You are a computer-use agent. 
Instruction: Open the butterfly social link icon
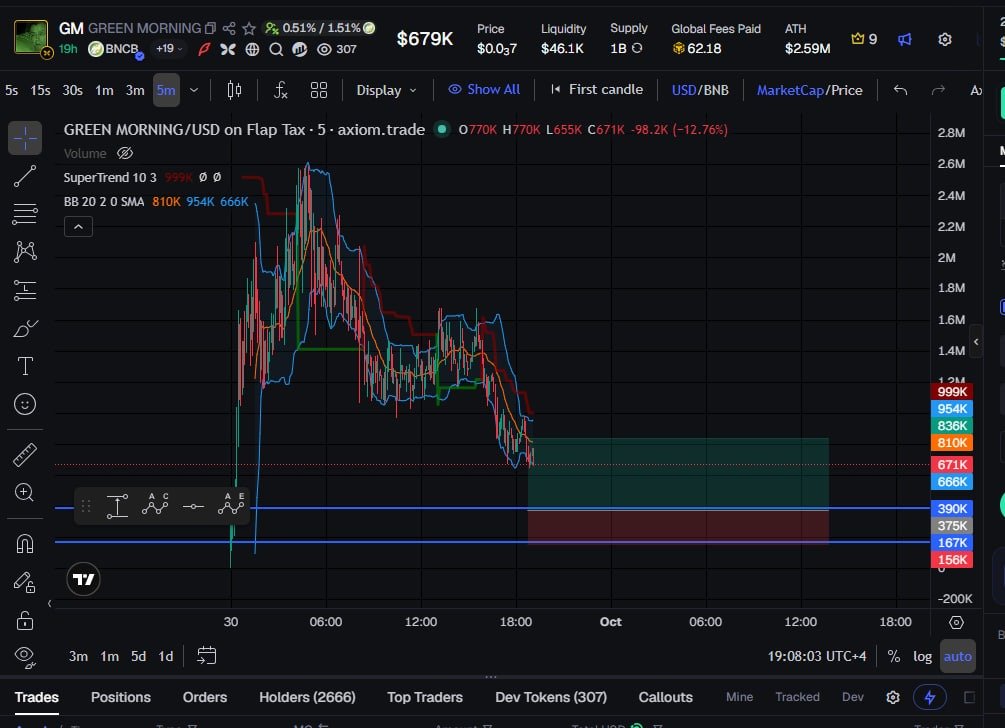(228, 49)
